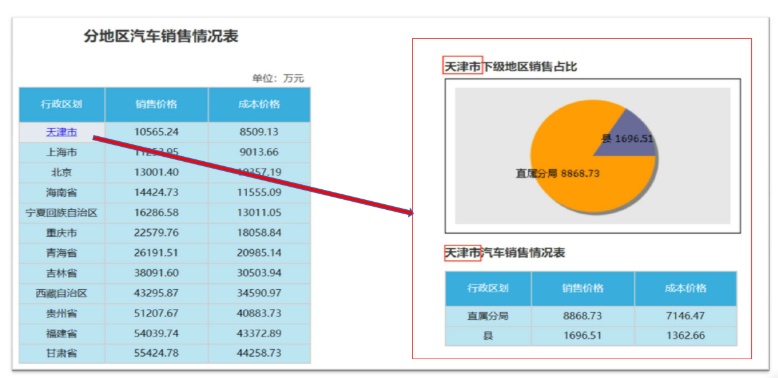778x378 pixels.
Task: Click cost value 20985.14
Action: (x=259, y=253)
